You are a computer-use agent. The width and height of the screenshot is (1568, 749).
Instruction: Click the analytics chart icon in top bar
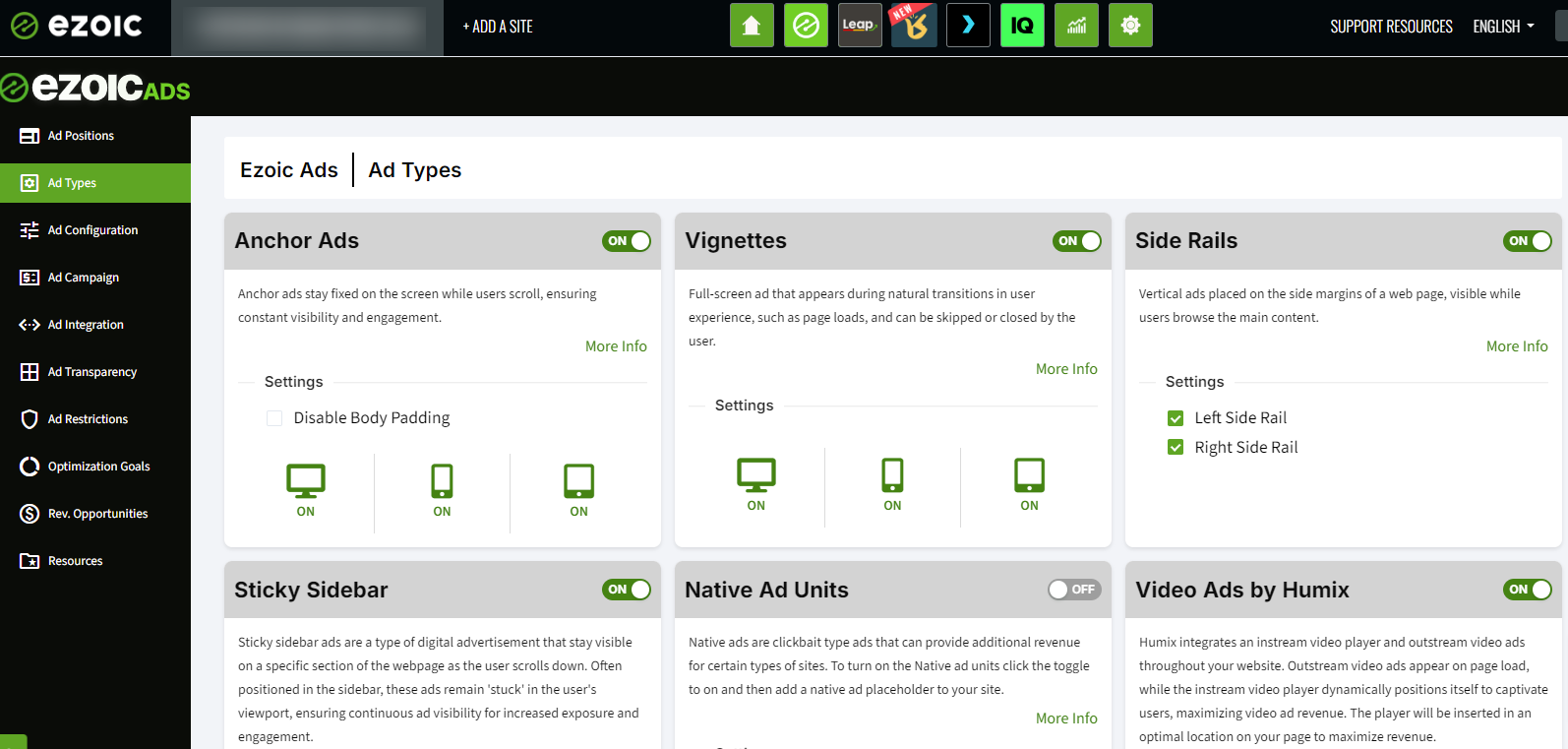point(1076,26)
